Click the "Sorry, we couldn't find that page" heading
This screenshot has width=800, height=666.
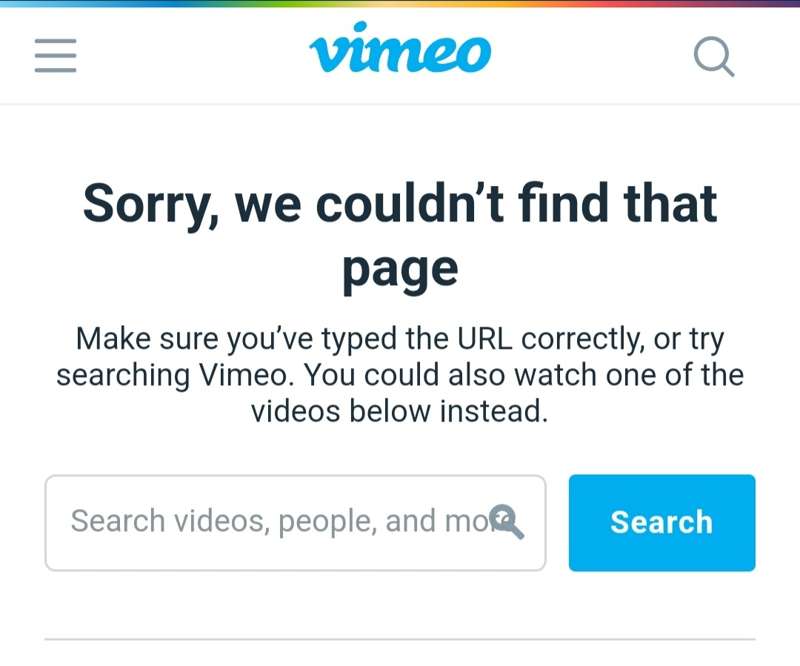[x=400, y=236]
